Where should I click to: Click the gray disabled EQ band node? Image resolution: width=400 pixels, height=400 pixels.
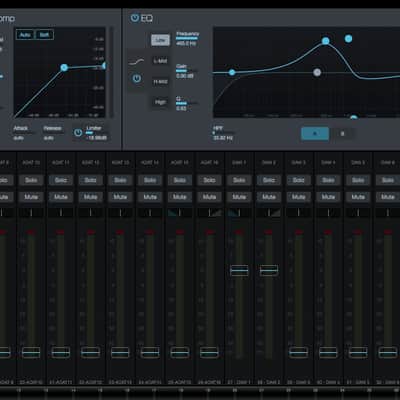coord(317,72)
